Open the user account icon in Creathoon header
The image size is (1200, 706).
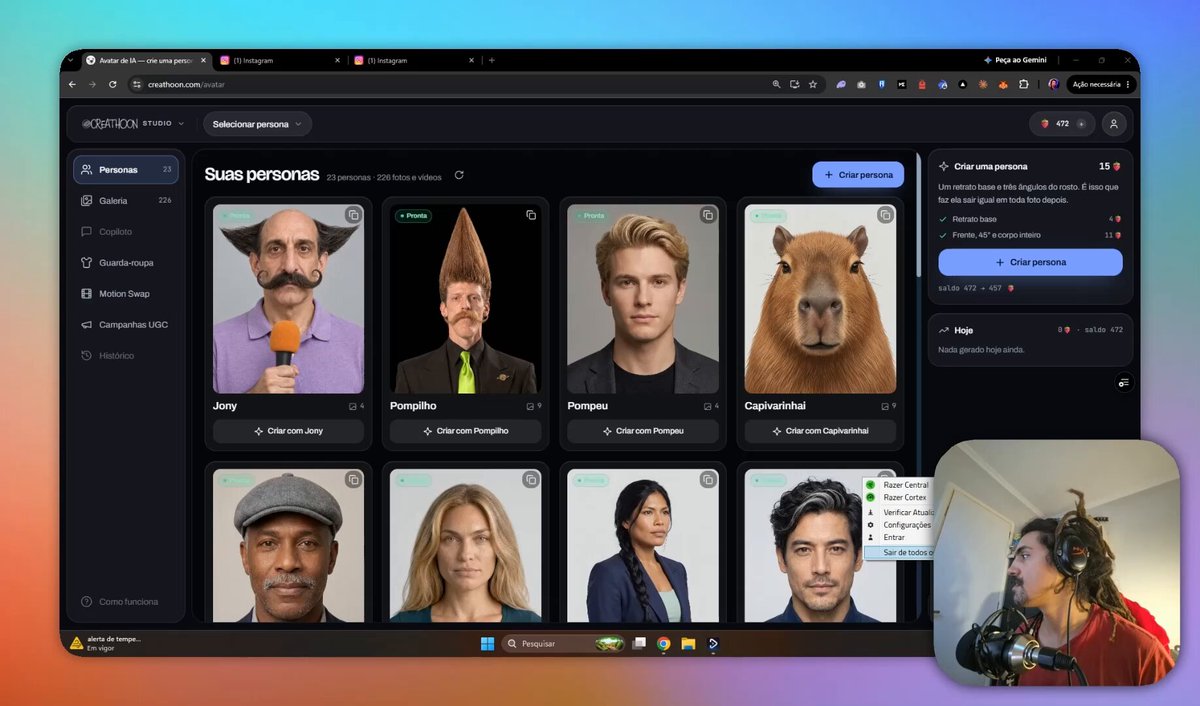point(1115,124)
